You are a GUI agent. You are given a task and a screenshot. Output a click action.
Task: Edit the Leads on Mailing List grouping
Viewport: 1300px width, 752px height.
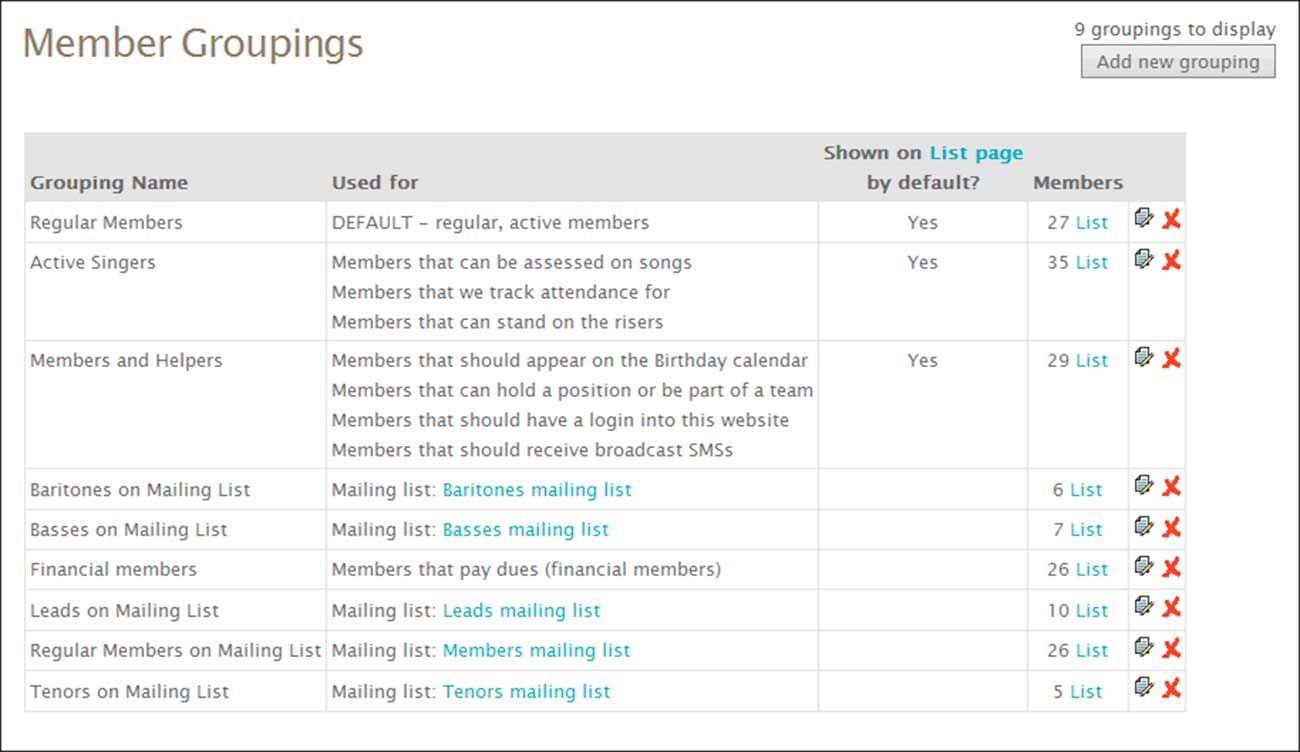(x=1144, y=607)
